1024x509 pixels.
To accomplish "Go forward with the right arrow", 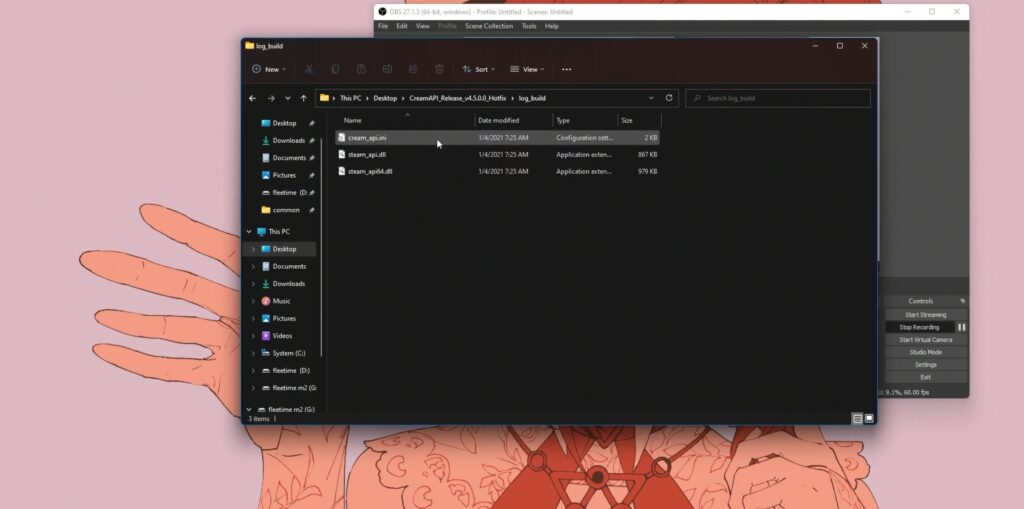I will click(x=271, y=98).
